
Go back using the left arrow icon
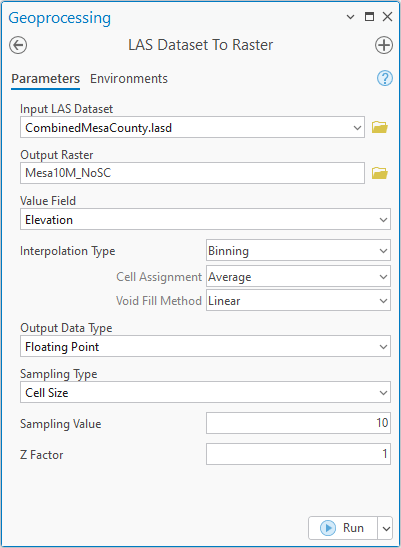tap(18, 45)
